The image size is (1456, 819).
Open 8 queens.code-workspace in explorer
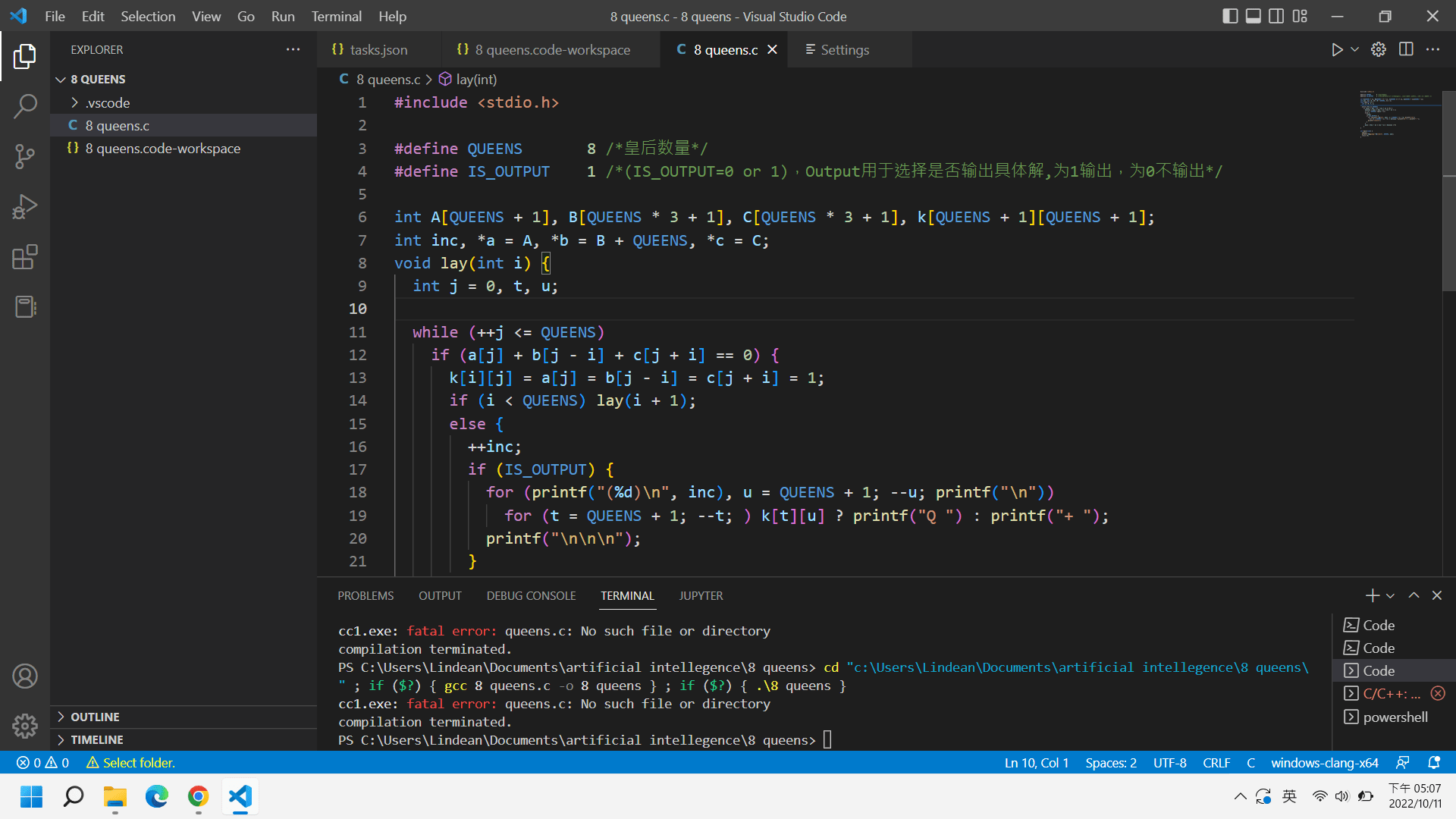coord(162,149)
